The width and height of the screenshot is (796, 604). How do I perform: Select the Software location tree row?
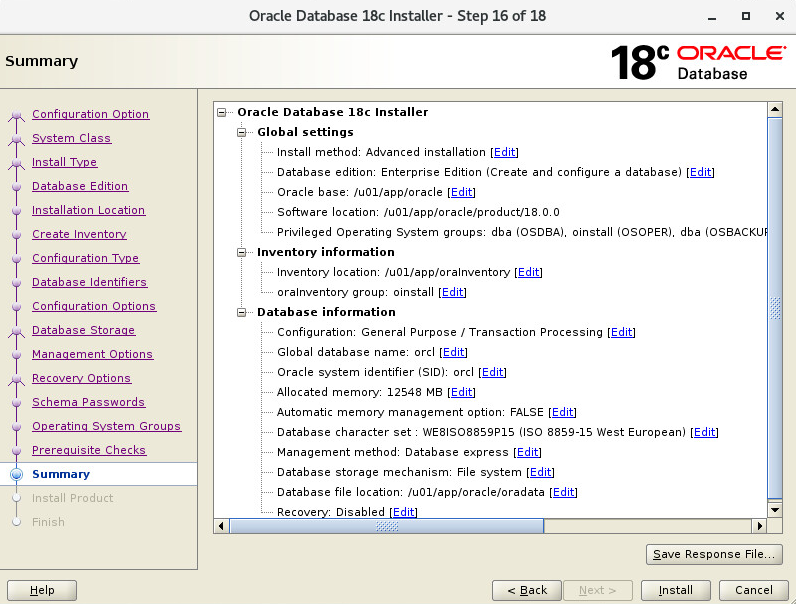418,212
